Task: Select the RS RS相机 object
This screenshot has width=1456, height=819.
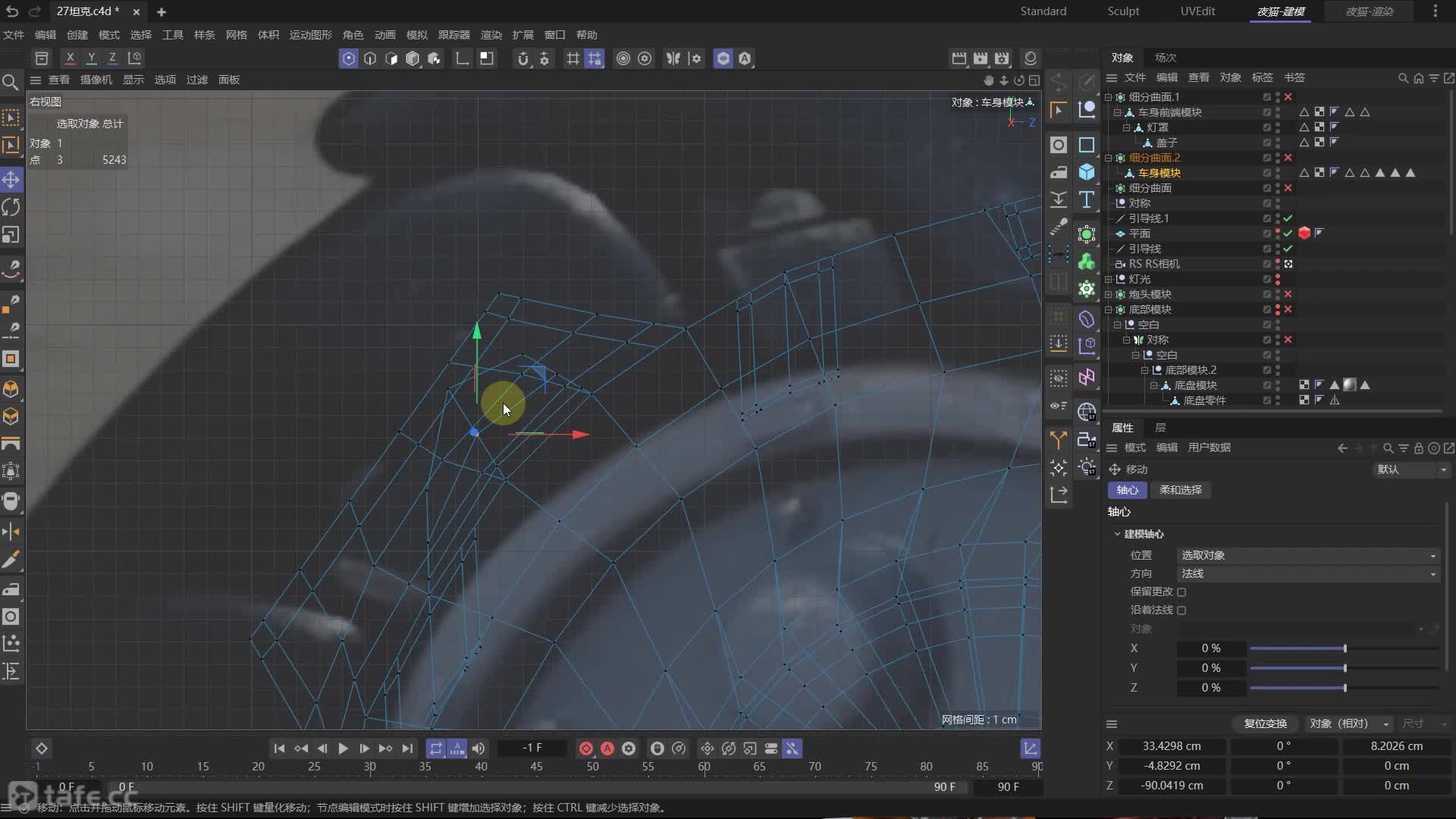Action: [x=1153, y=264]
